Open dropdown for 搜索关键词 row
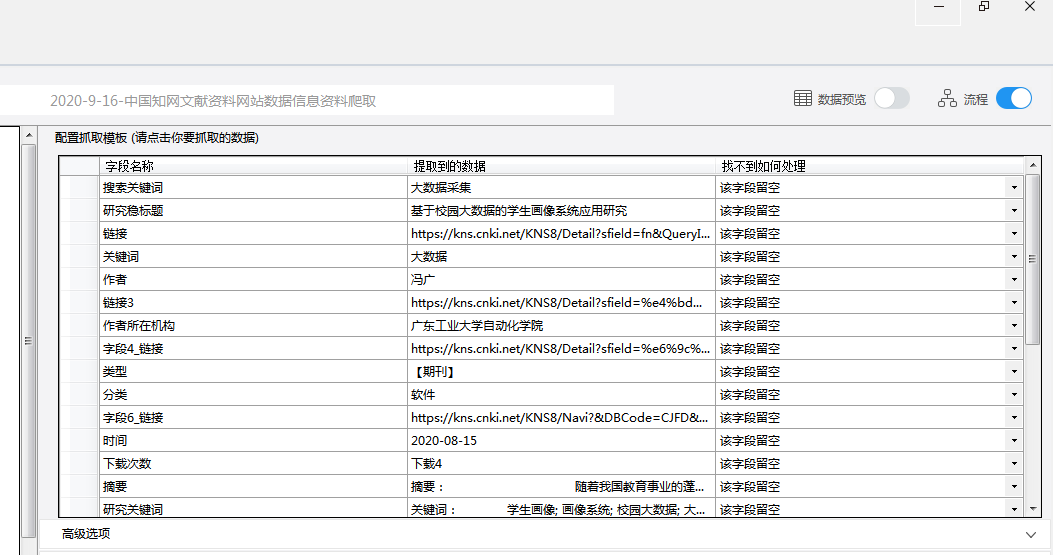Image resolution: width=1053 pixels, height=555 pixels. [1014, 187]
